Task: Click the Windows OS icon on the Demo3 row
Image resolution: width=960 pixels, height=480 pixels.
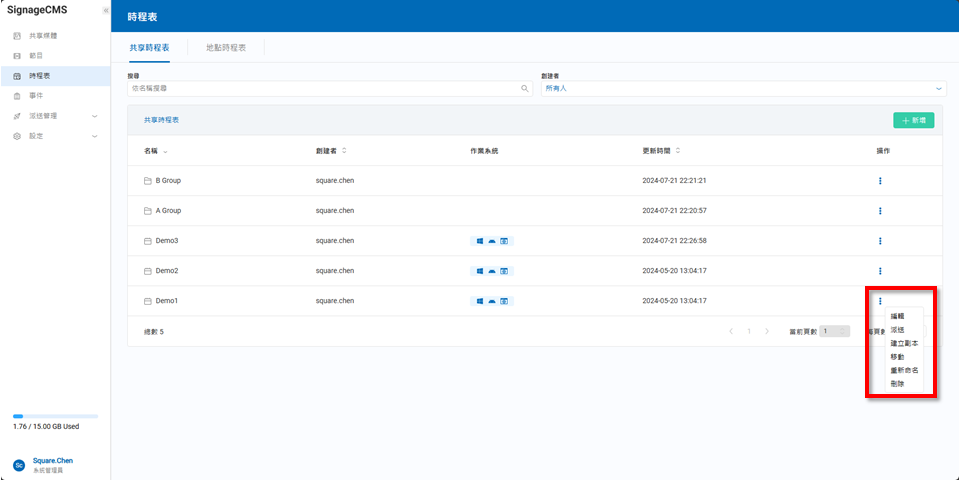Action: [480, 241]
